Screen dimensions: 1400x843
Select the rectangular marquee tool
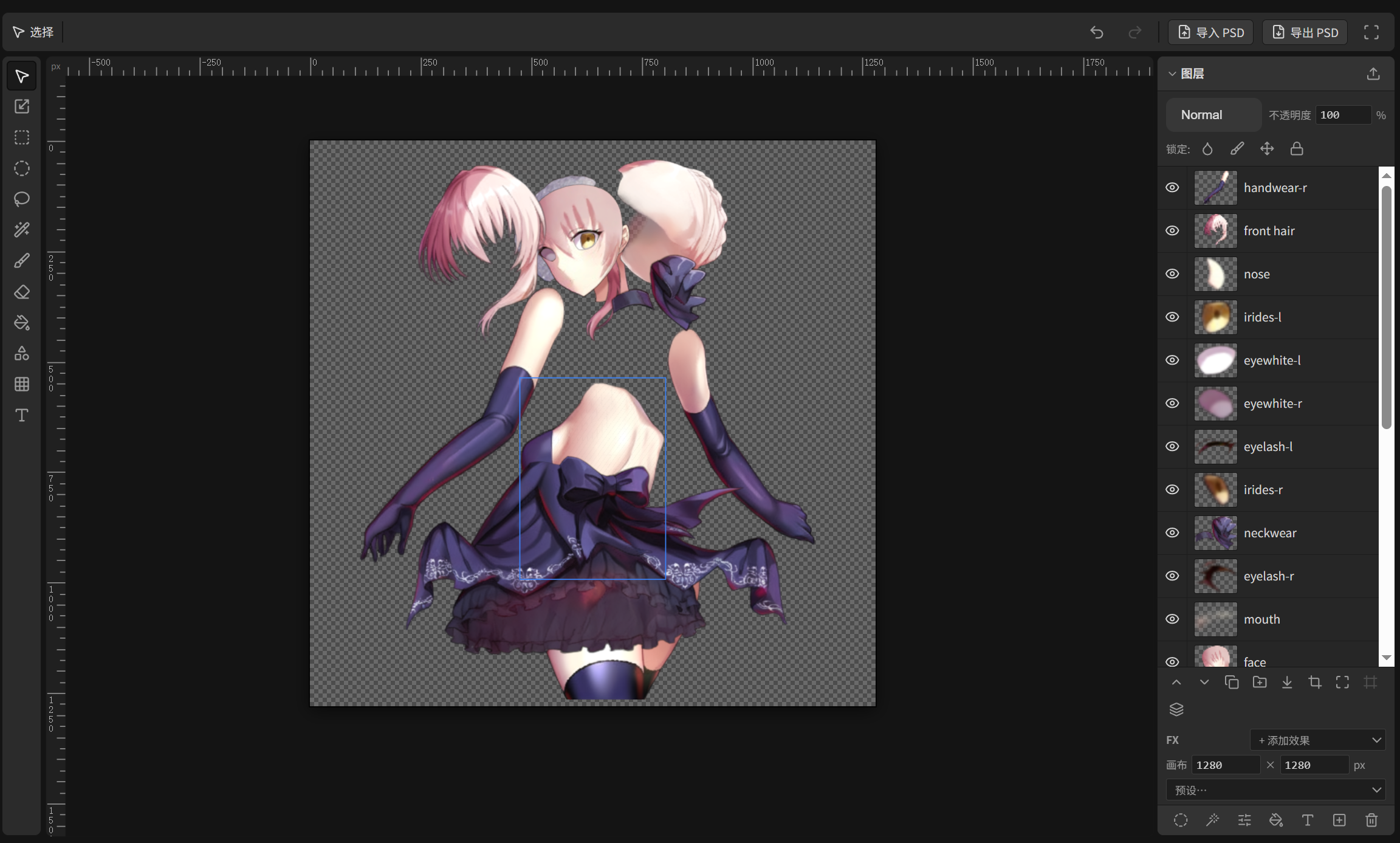22,137
